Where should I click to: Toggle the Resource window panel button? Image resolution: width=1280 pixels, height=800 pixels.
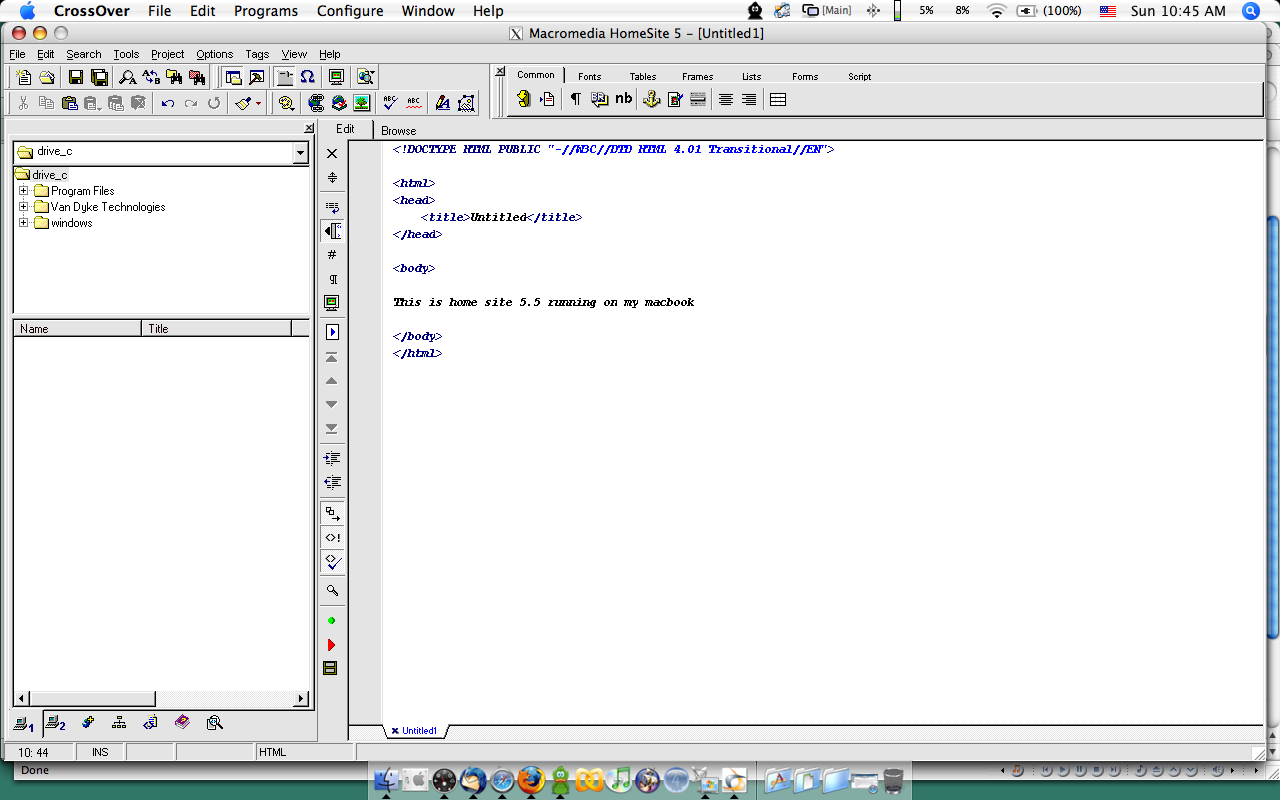tap(232, 77)
